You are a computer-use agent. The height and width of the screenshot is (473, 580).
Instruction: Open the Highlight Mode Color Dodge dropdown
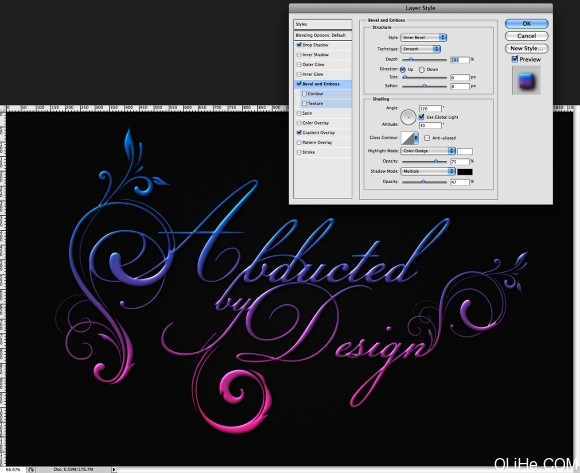428,151
